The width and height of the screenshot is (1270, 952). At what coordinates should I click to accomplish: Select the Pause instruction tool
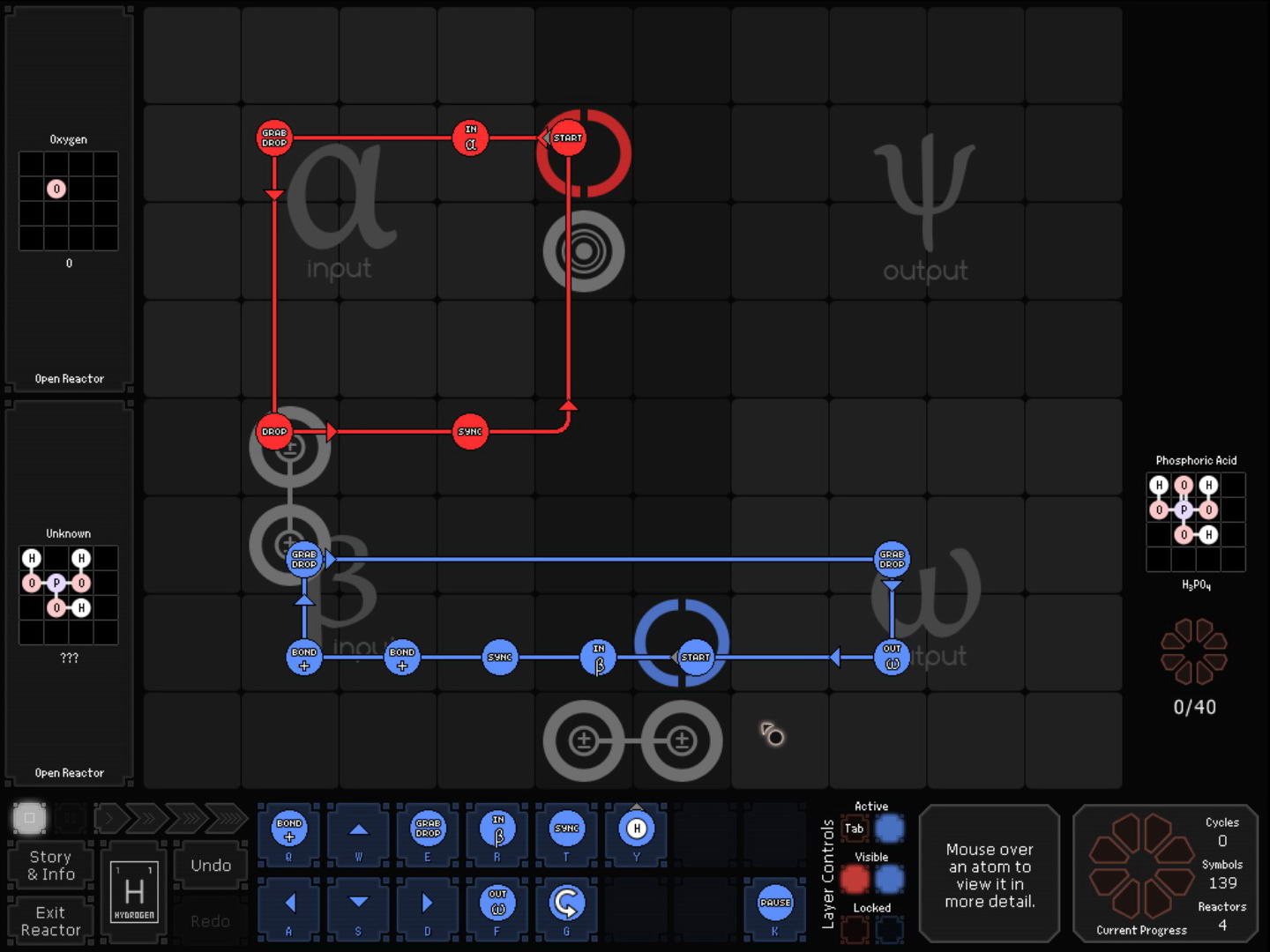(x=774, y=902)
